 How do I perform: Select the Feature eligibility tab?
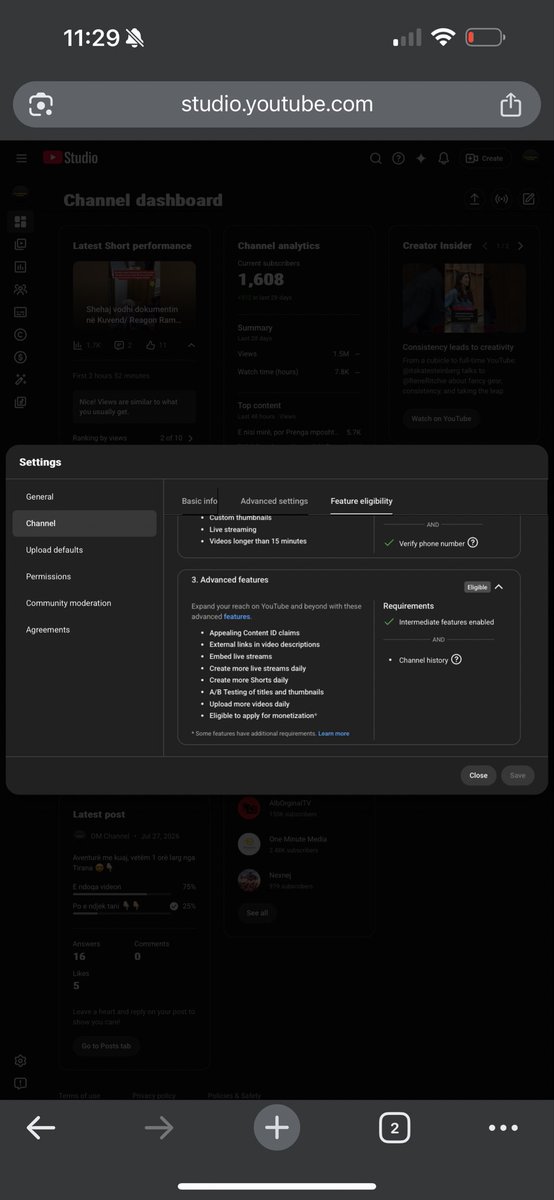point(362,501)
